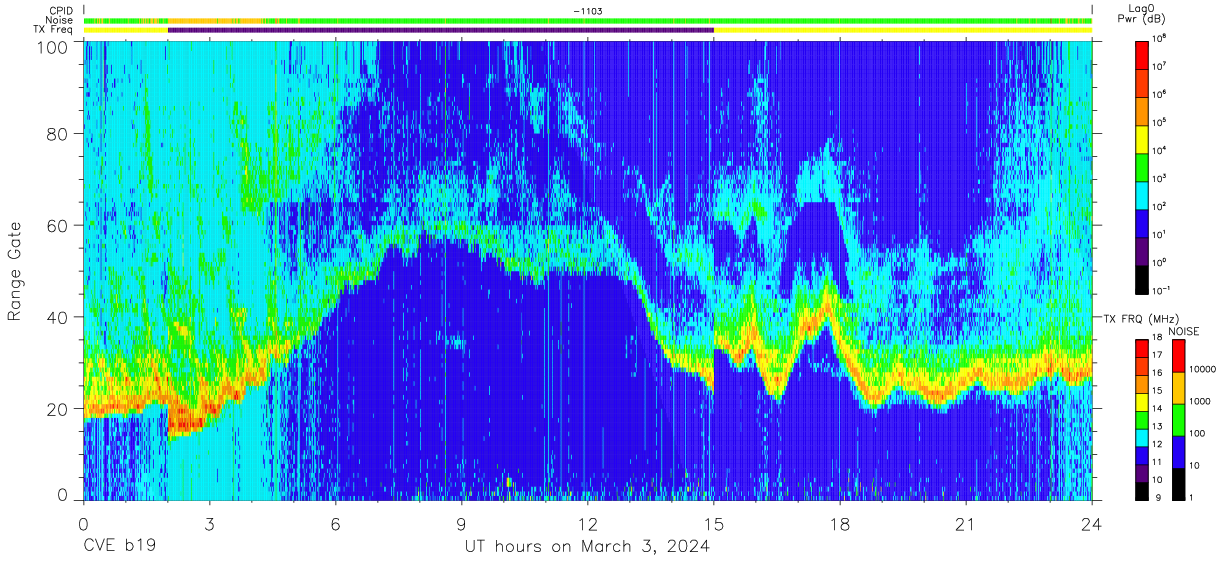Click the 10⁸ label on power colorbar
The height and width of the screenshot is (567, 1228).
tap(1161, 39)
